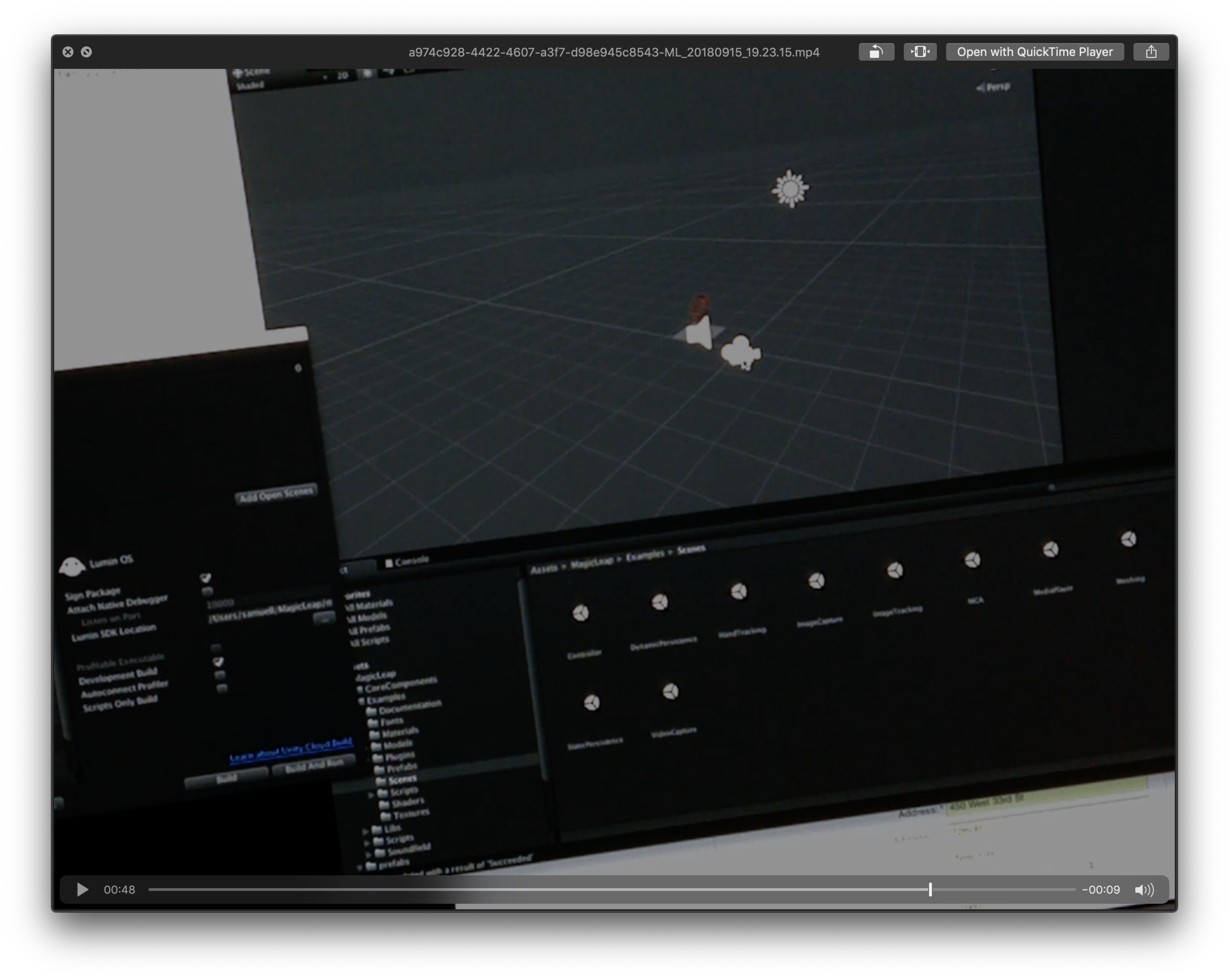The height and width of the screenshot is (980, 1229).
Task: Select the directional light gizmo in scene view
Action: [x=791, y=190]
